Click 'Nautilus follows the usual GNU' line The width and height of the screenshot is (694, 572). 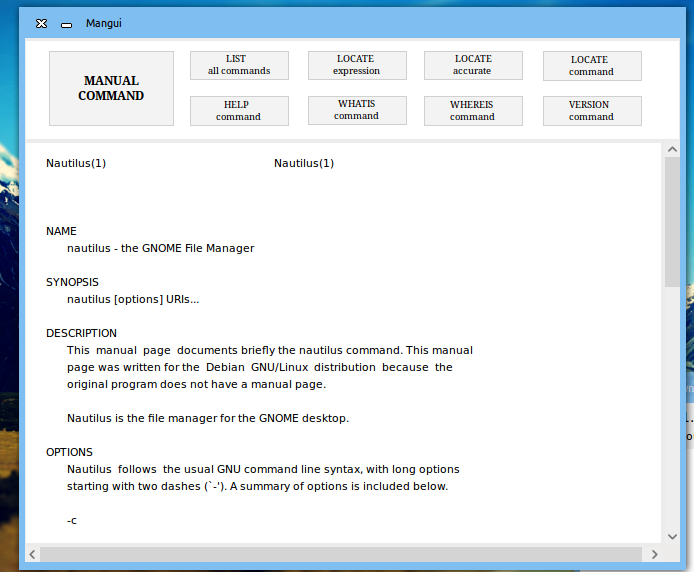pyautogui.click(x=263, y=469)
